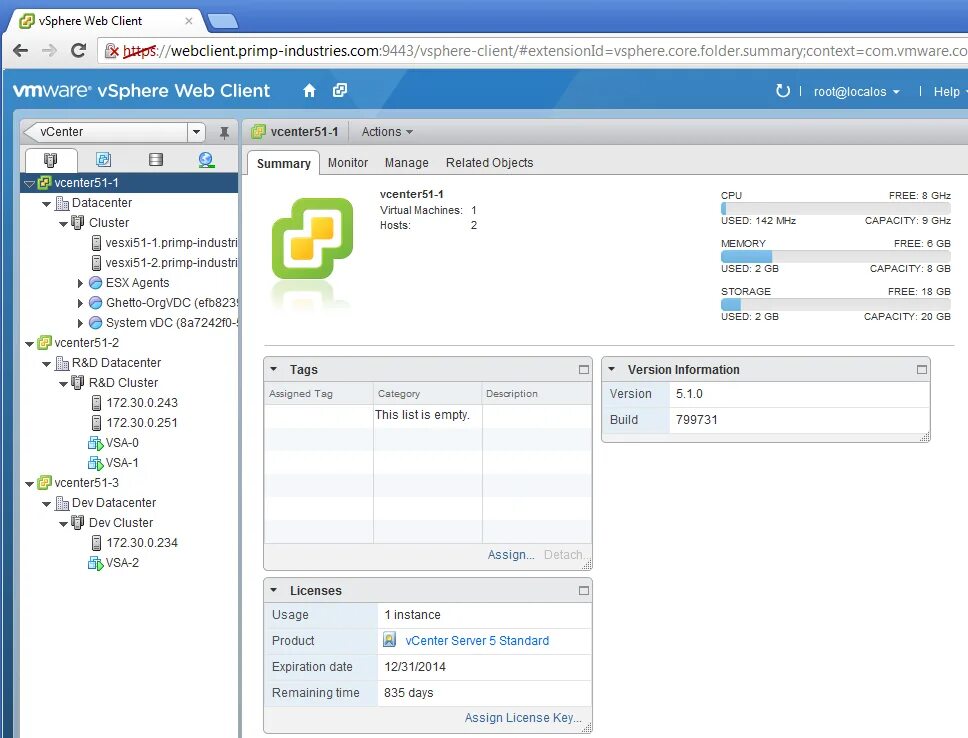Switch to the VMs and Templates inventory icon
The width and height of the screenshot is (968, 738).
pyautogui.click(x=104, y=159)
